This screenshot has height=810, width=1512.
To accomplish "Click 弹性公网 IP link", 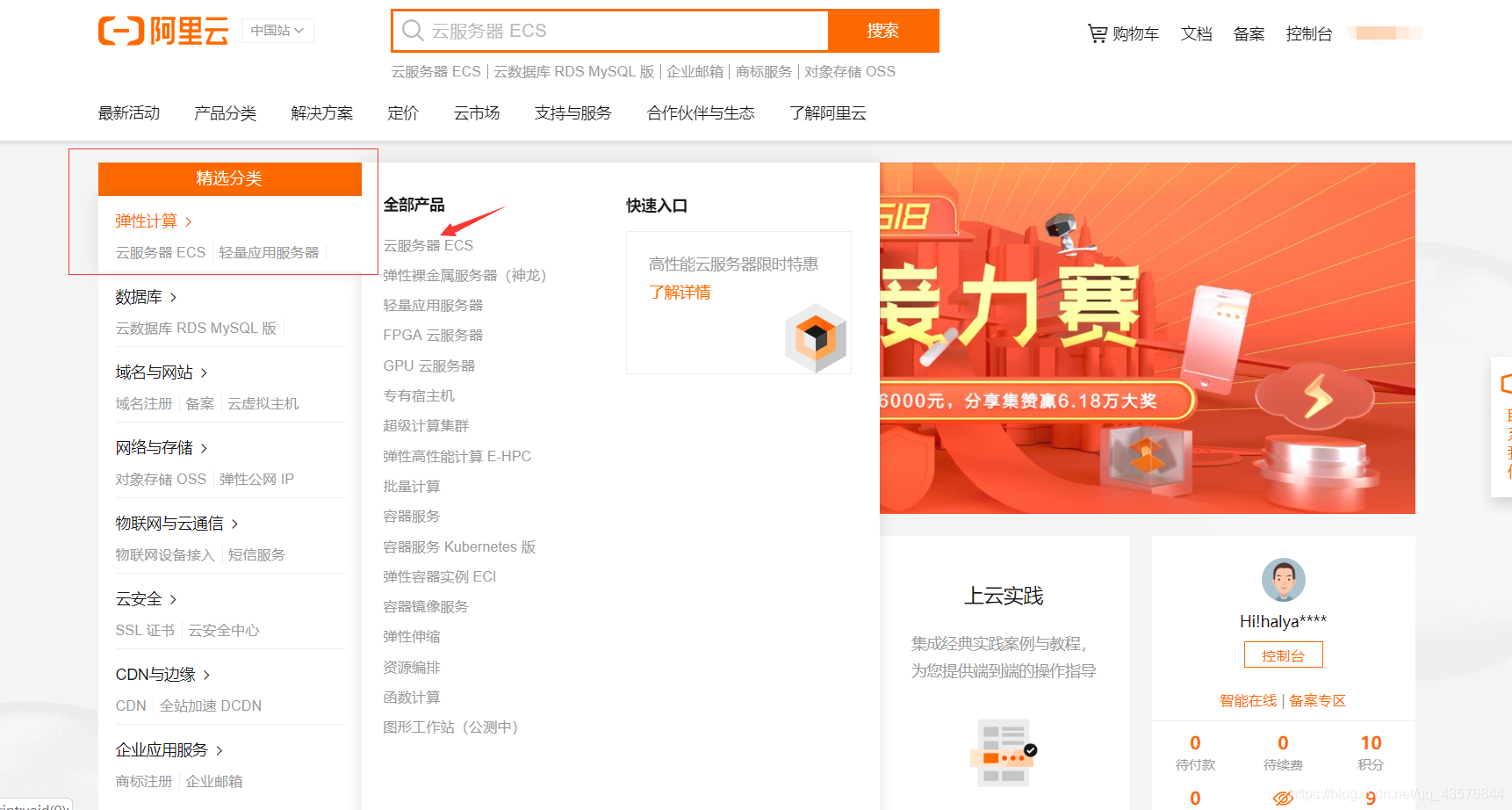I will tap(256, 480).
